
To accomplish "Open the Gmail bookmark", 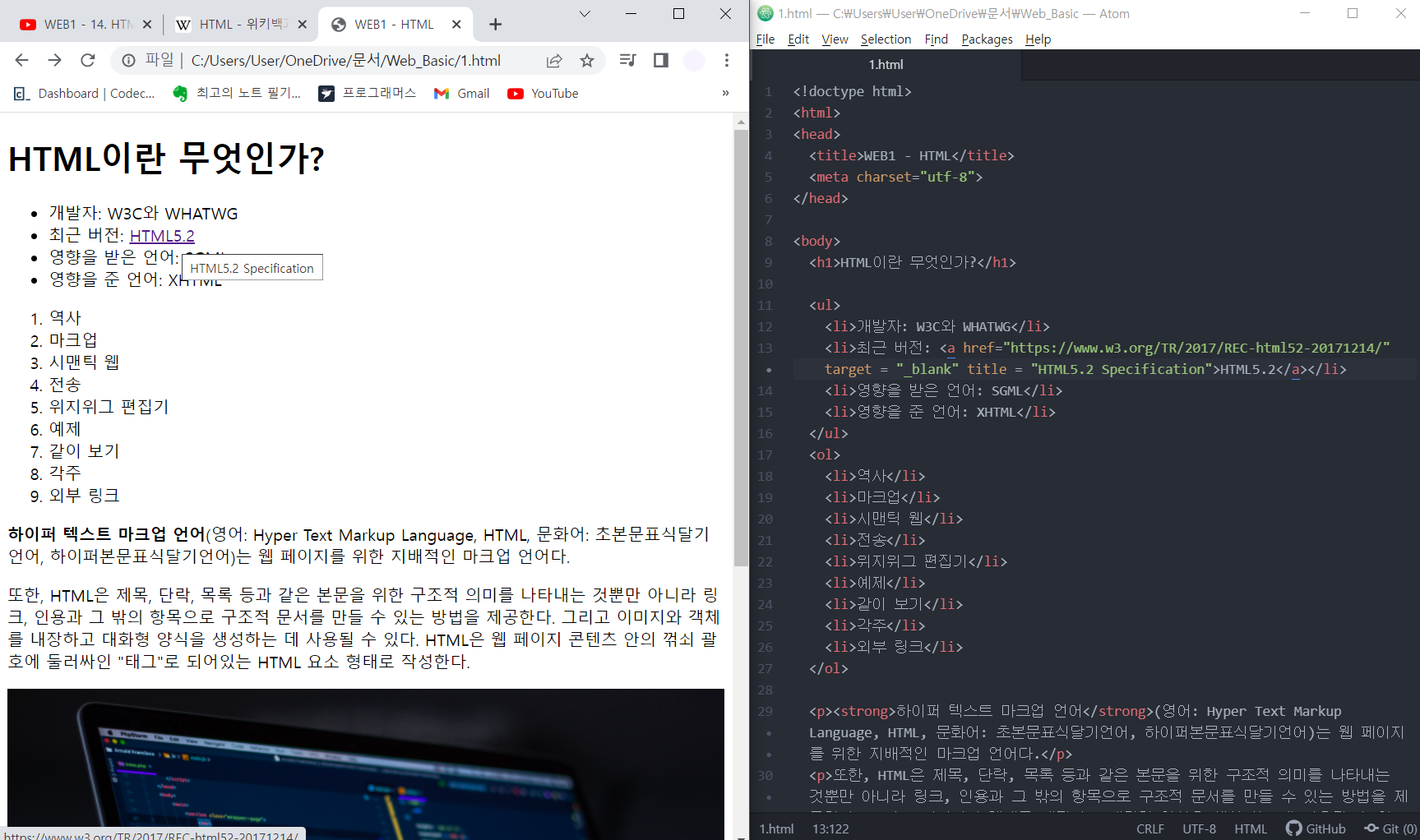I will pos(462,94).
